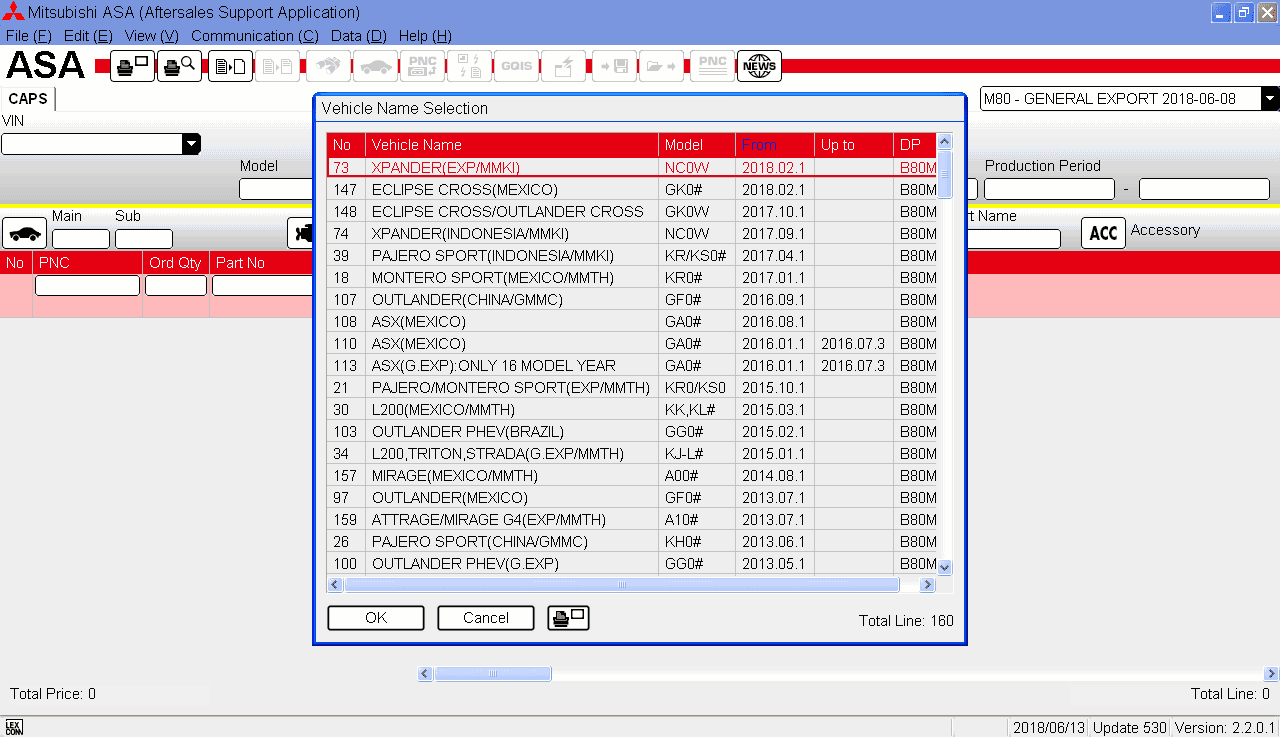The image size is (1280, 737).
Task: Open the Help menu
Action: click(425, 36)
